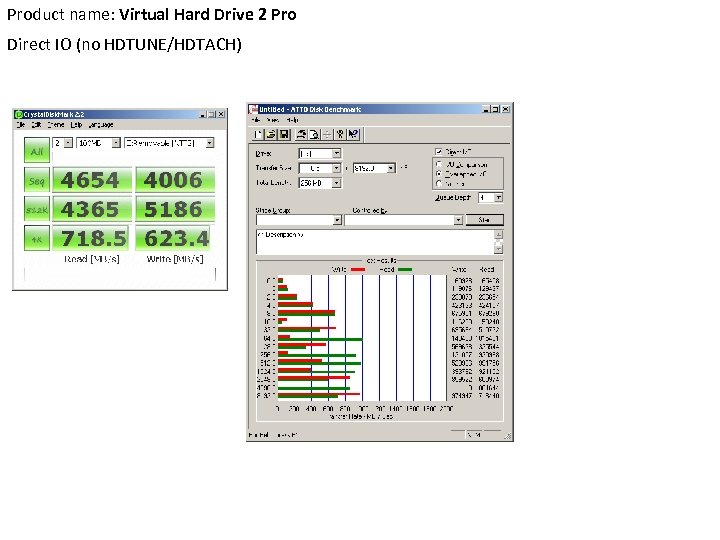
Task: Click inside the Description text box
Action: click(x=375, y=242)
